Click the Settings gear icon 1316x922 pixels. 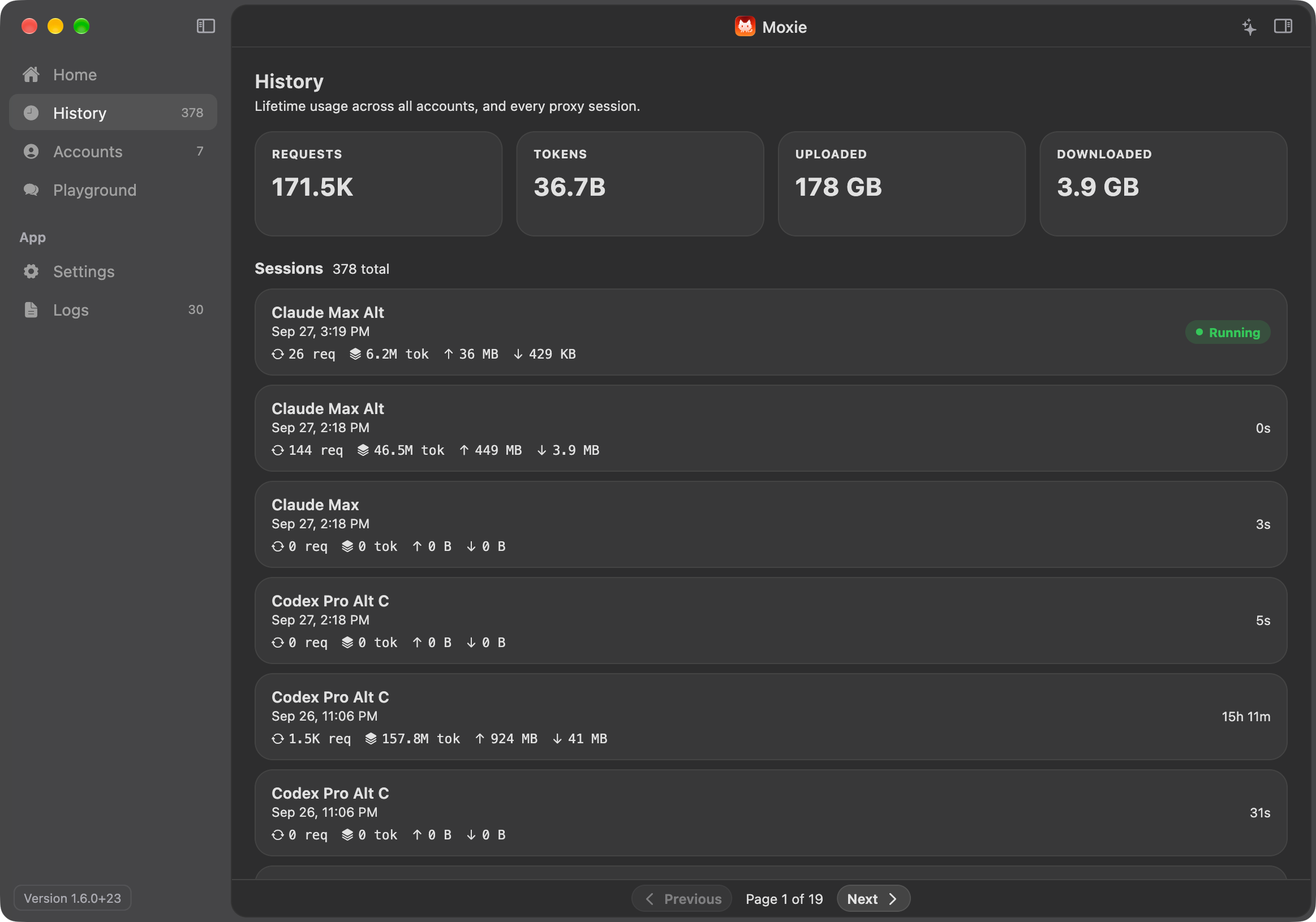click(31, 271)
